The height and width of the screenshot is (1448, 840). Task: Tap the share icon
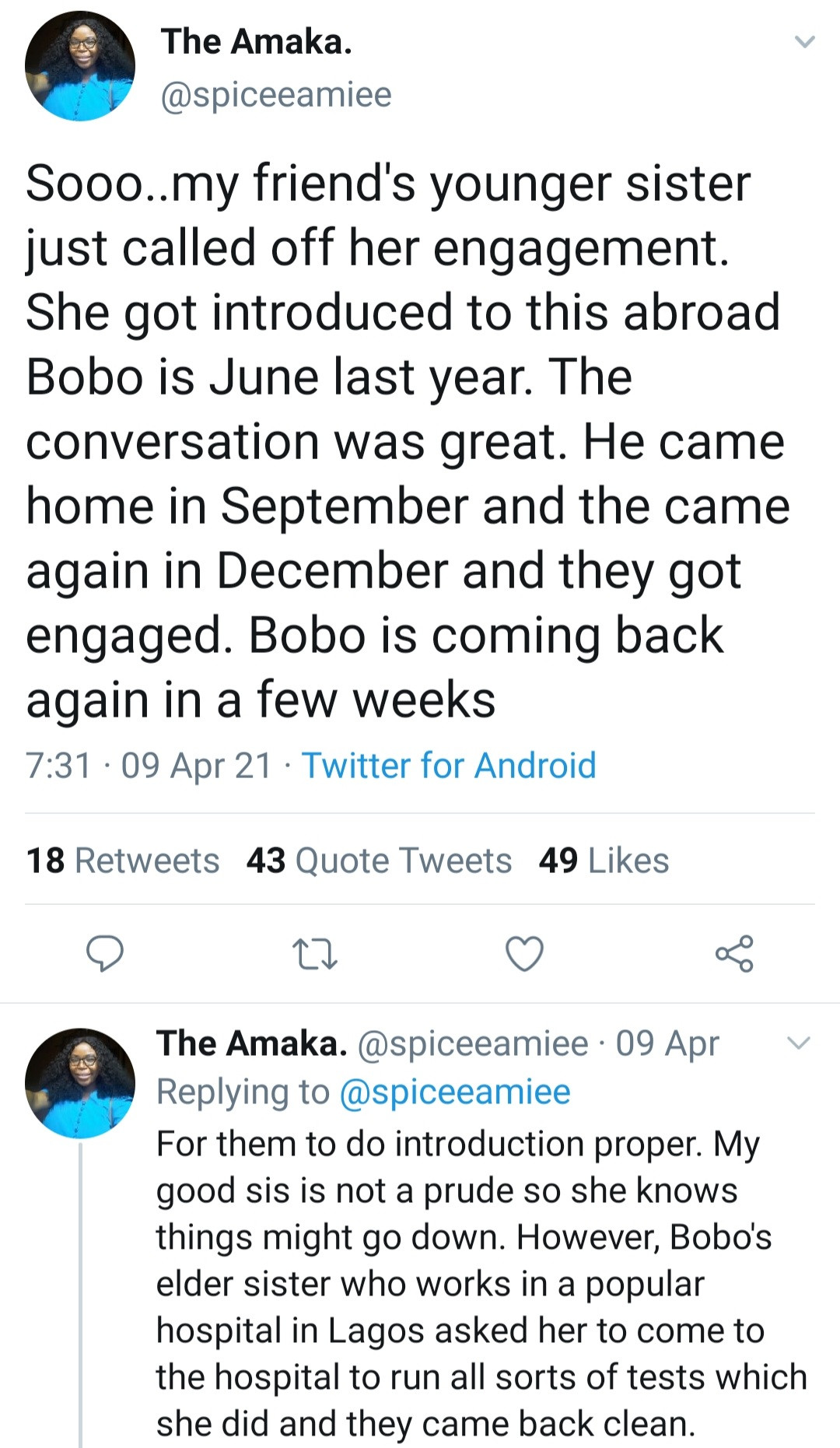tap(734, 954)
